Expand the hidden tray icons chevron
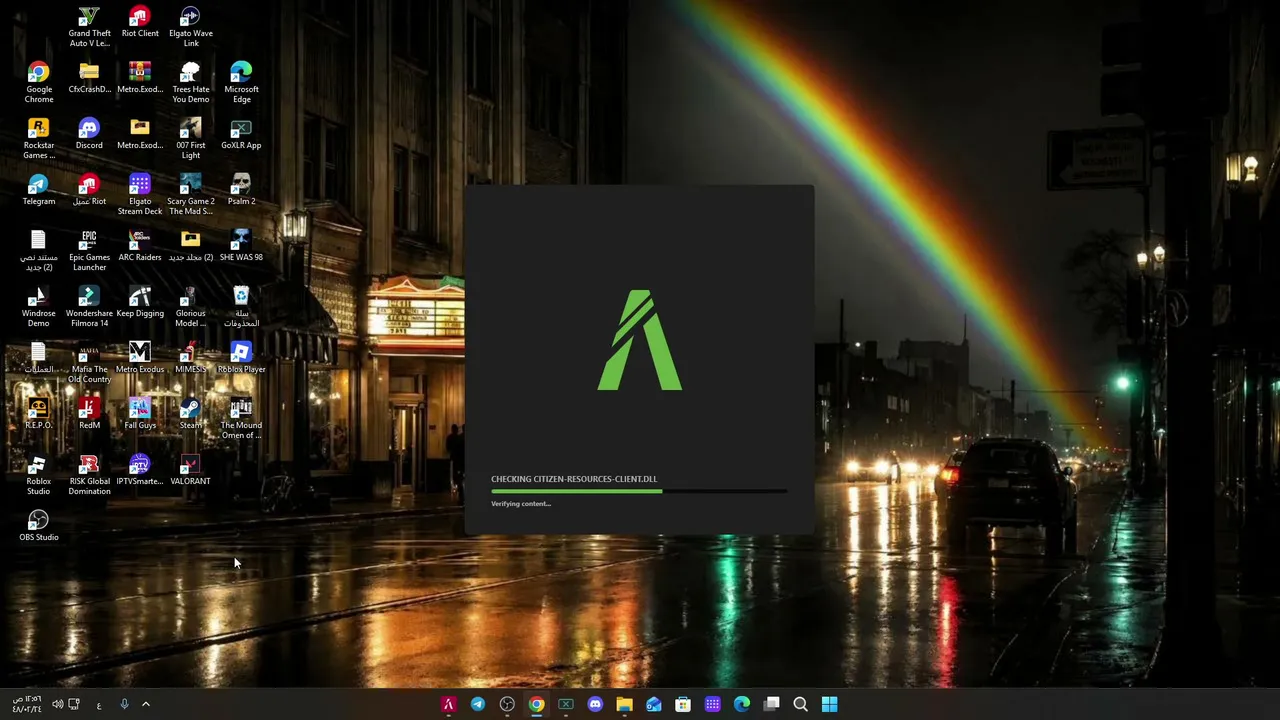 tap(145, 704)
